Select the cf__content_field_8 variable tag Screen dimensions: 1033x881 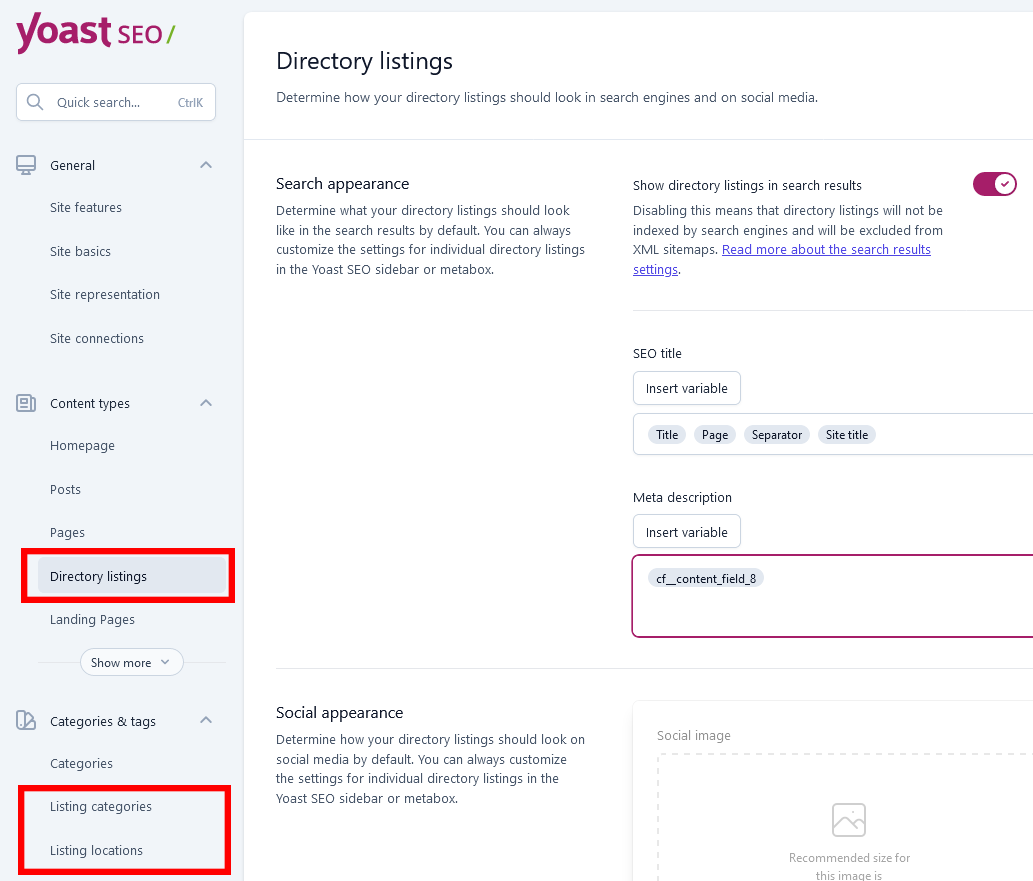coord(706,579)
